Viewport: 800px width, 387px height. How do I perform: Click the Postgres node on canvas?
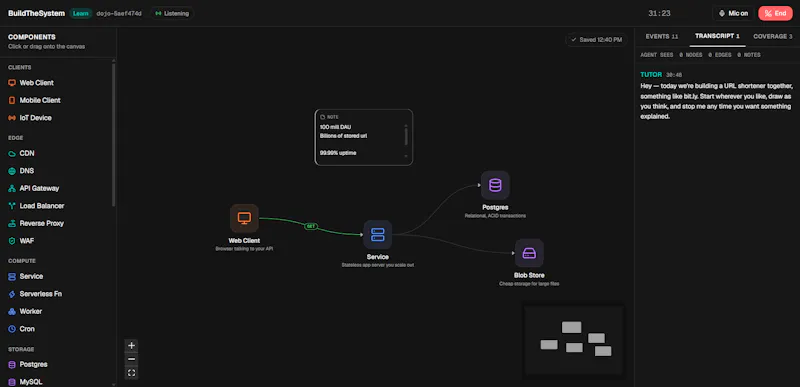click(x=495, y=185)
